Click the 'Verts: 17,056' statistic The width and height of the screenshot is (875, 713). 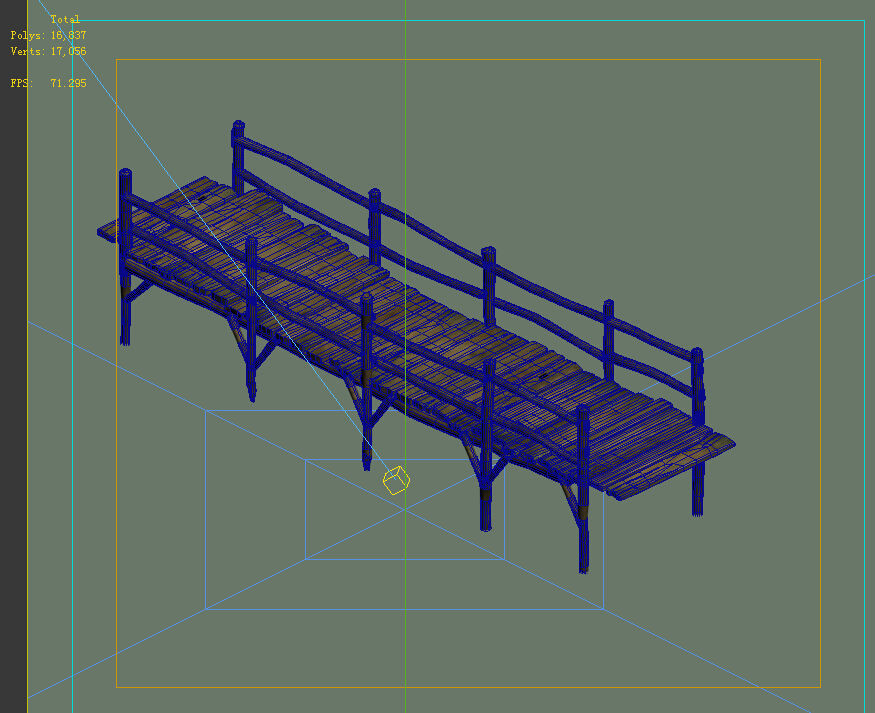pos(49,51)
